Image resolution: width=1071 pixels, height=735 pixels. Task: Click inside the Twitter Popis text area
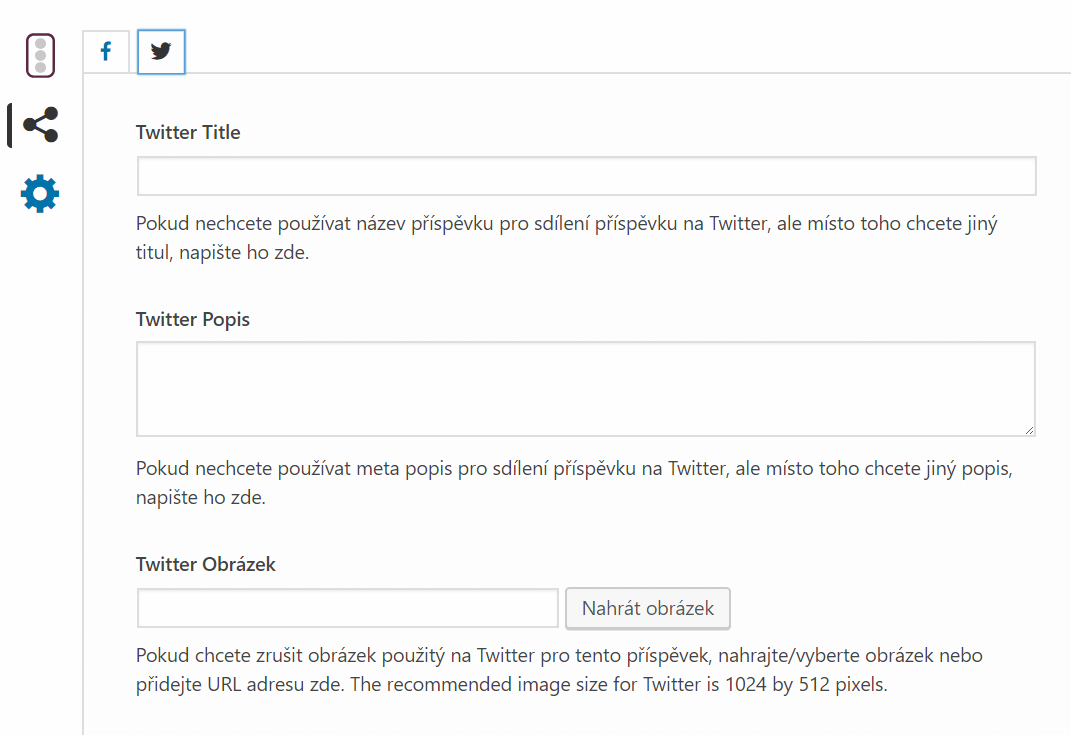(x=586, y=389)
